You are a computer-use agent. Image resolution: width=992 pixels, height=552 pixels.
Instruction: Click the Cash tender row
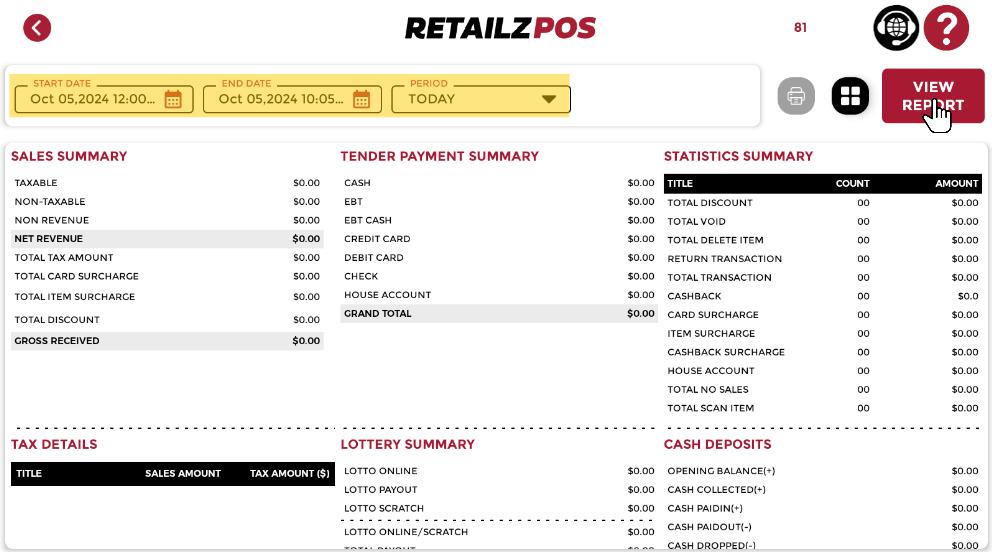499,183
